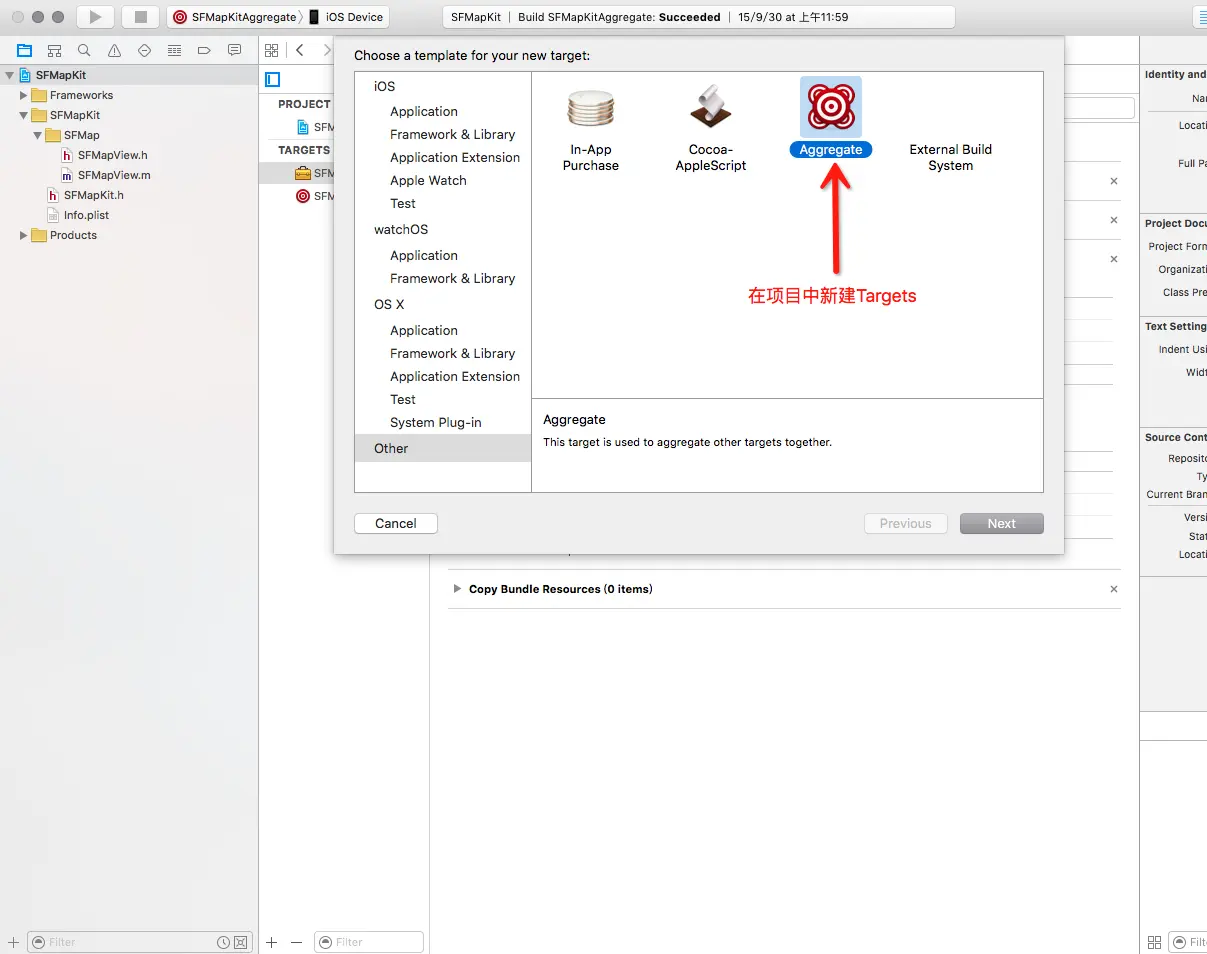The height and width of the screenshot is (954, 1207).
Task: Open the Breakpoint navigator icon
Action: (204, 50)
